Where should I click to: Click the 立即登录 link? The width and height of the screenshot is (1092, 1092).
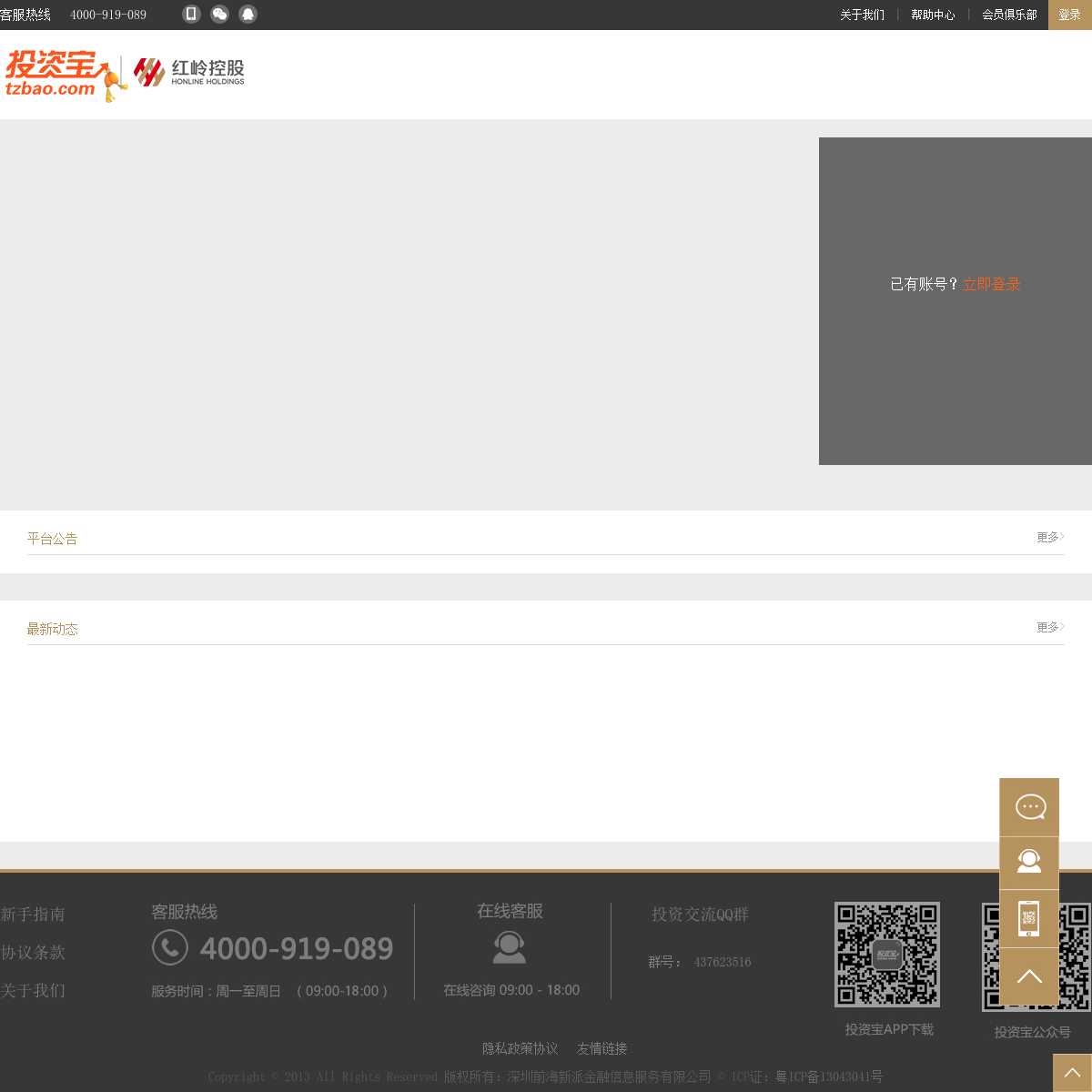point(991,284)
